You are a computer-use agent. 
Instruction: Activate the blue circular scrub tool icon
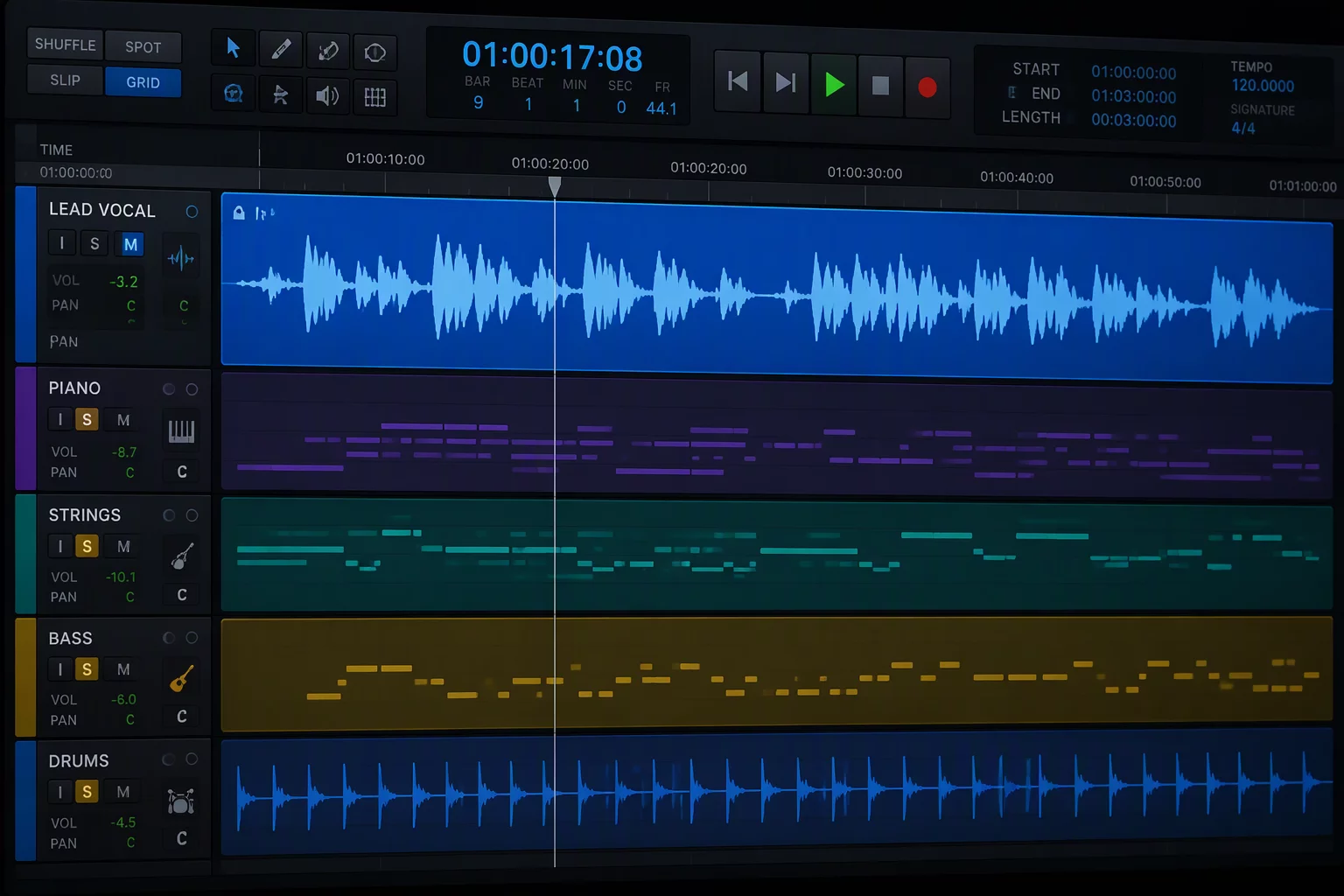coord(234,94)
